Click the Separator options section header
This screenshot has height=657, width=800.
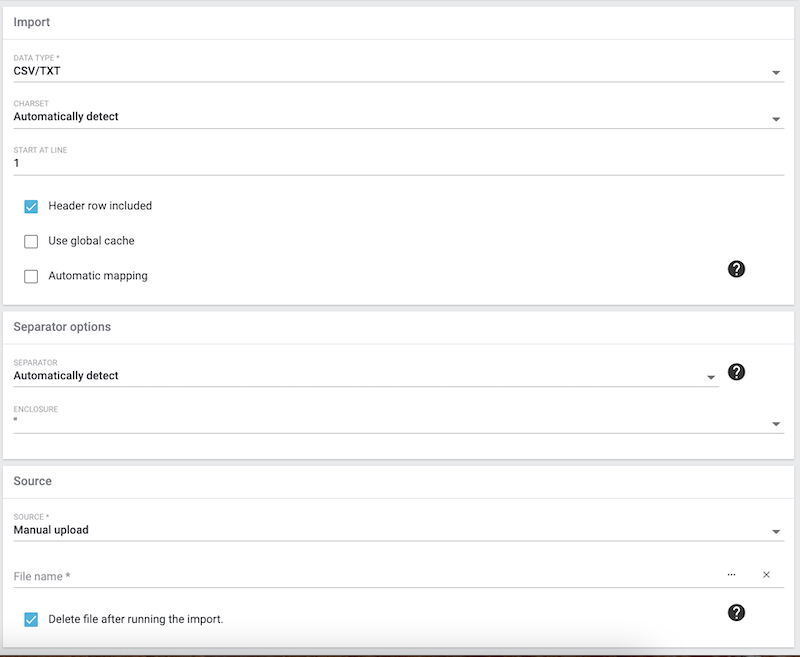(62, 327)
